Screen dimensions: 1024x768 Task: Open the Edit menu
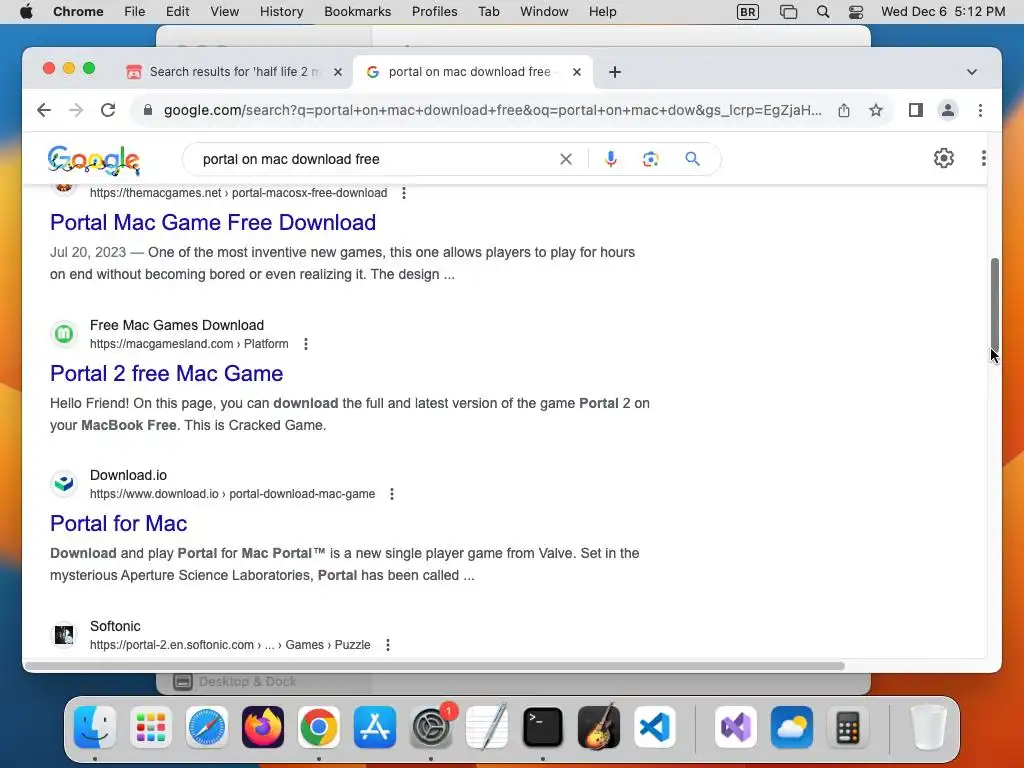point(177,11)
